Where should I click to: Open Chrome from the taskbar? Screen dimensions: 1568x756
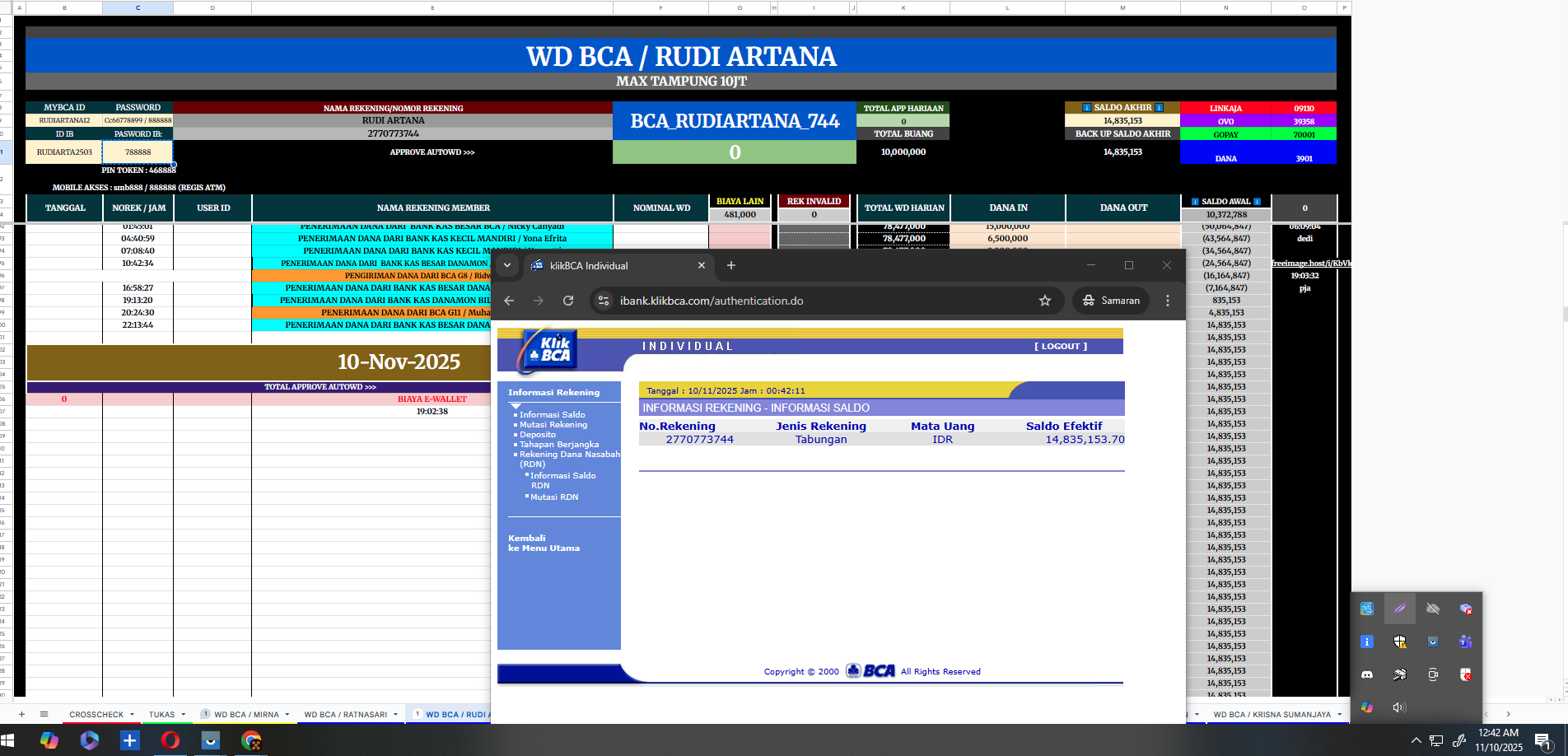point(251,740)
